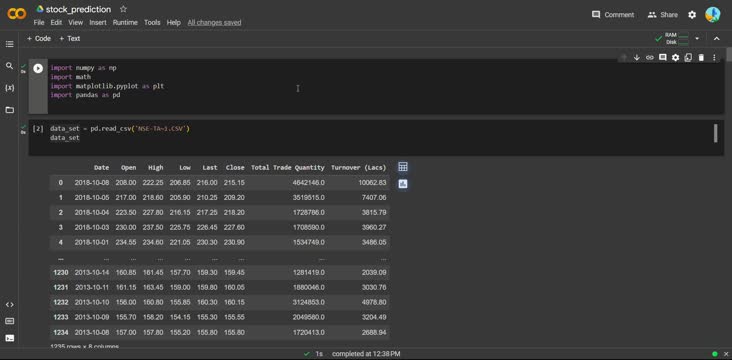
Task: Expand the RAM and Disk dropdown
Action: pyautogui.click(x=697, y=38)
